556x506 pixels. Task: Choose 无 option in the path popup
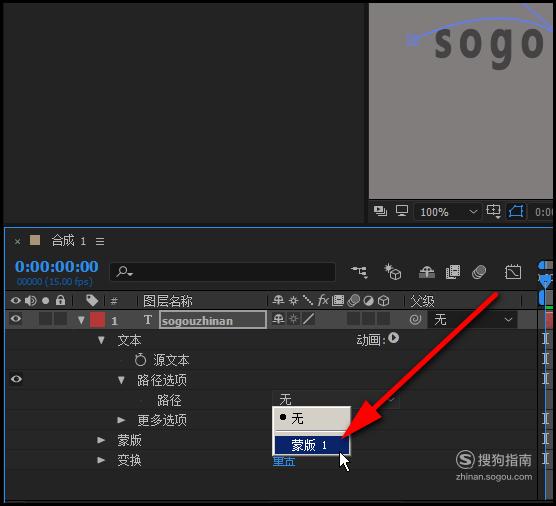pos(312,419)
